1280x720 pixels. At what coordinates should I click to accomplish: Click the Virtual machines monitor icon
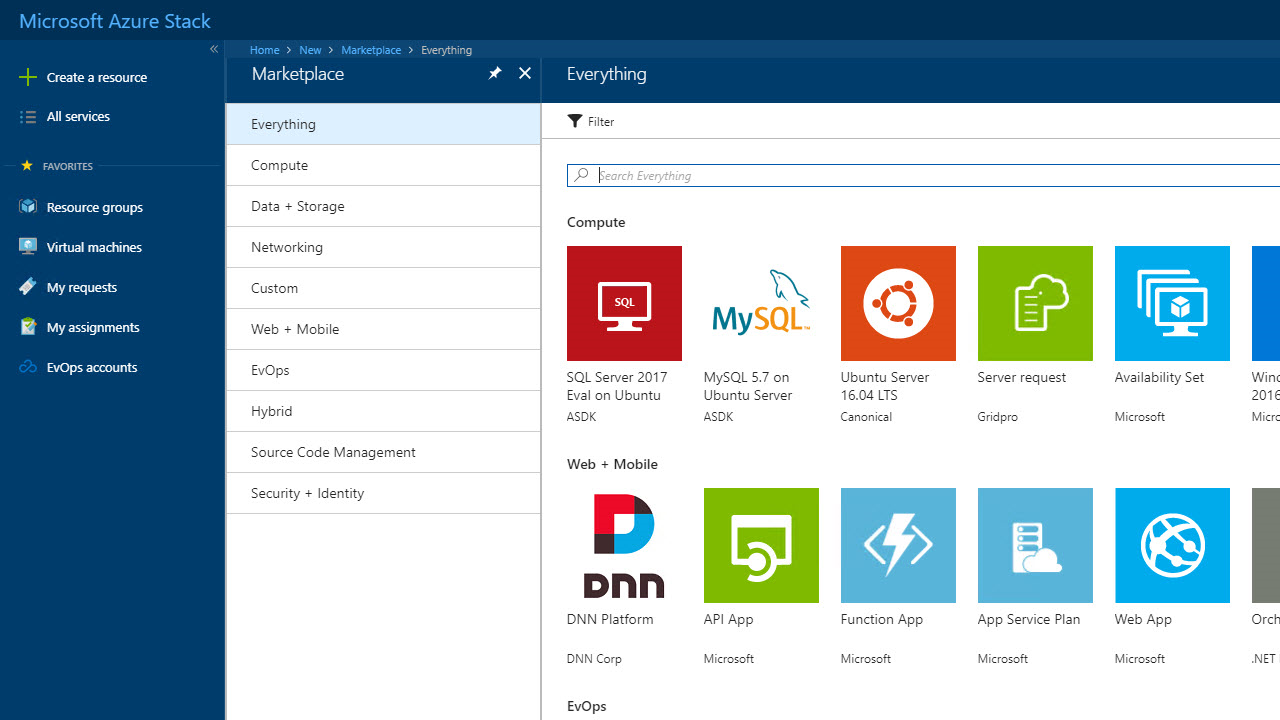(x=28, y=247)
